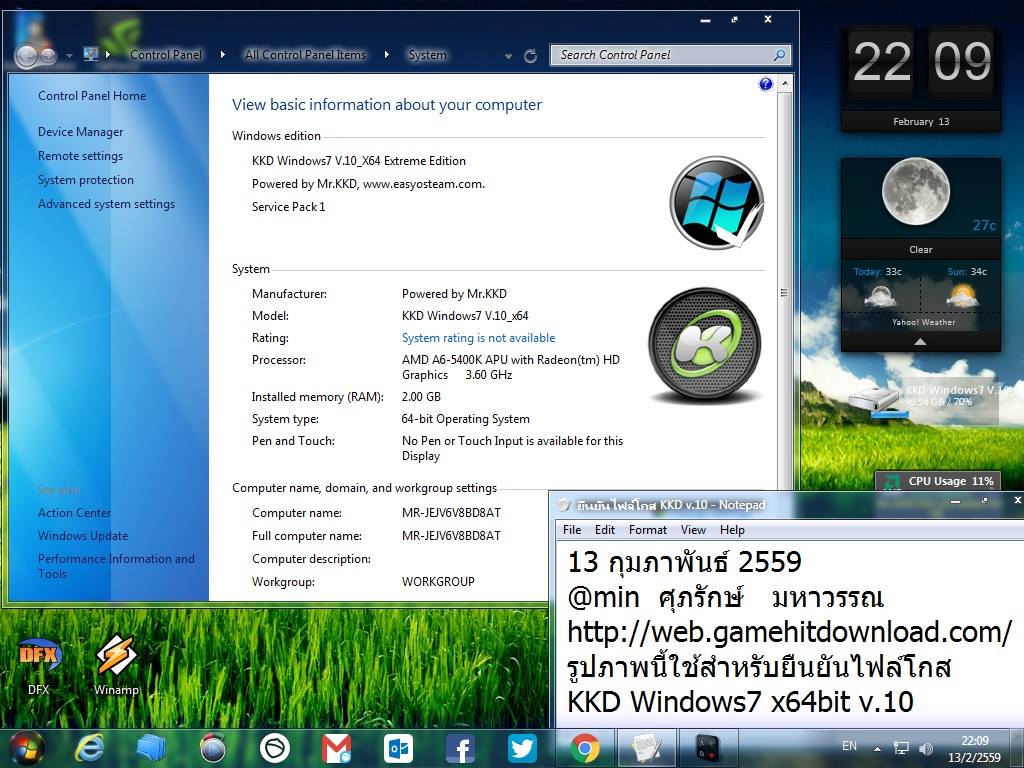Expand arrow after All Control Panel Items
This screenshot has height=768, width=1024.
(387, 55)
